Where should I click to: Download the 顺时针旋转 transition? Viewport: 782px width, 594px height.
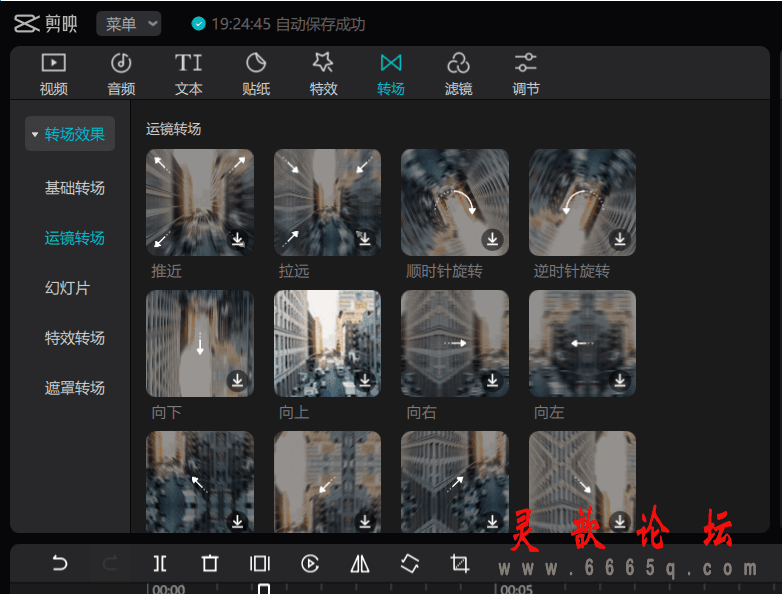[x=492, y=239]
